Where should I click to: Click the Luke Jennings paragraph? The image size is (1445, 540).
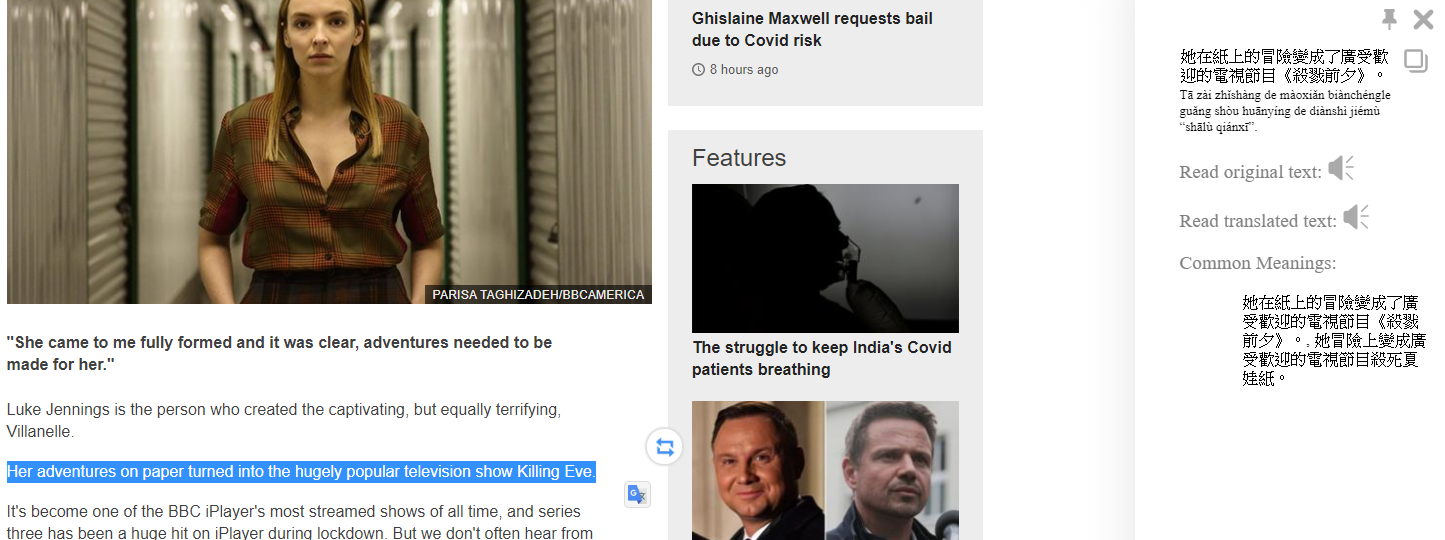[x=284, y=420]
